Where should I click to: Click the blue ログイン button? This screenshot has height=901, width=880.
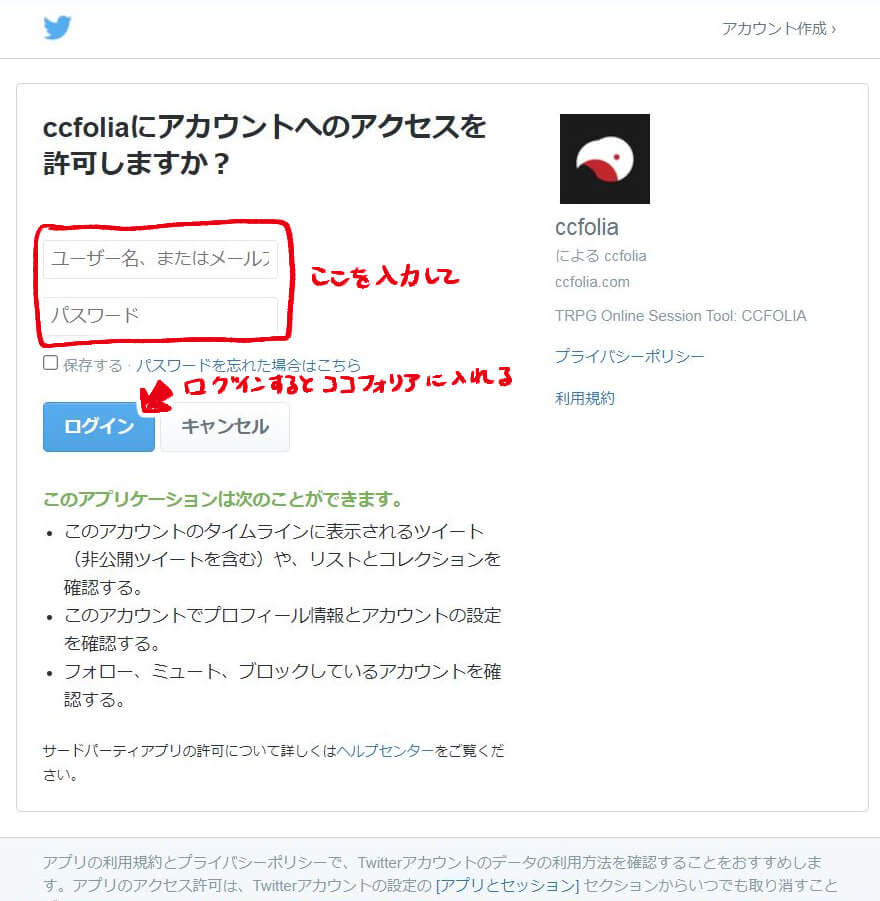click(99, 426)
